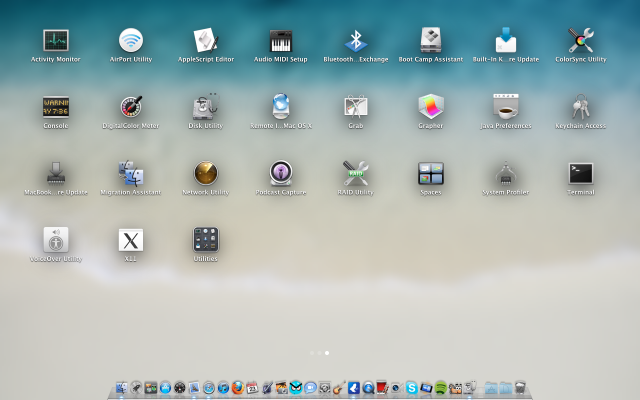Launch Remote Install Mac OS X
This screenshot has width=640, height=400.
pyautogui.click(x=281, y=107)
